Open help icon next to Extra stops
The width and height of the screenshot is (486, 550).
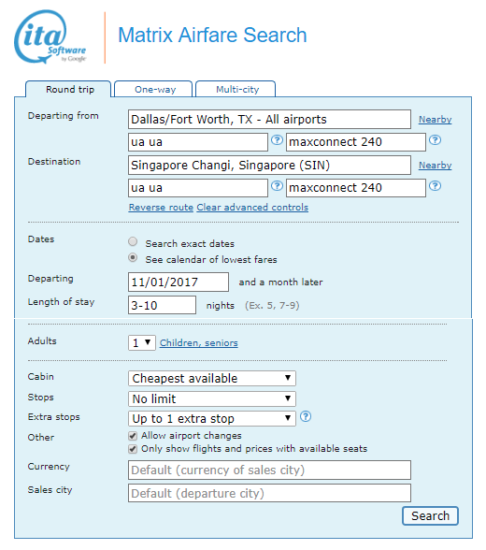(x=306, y=417)
